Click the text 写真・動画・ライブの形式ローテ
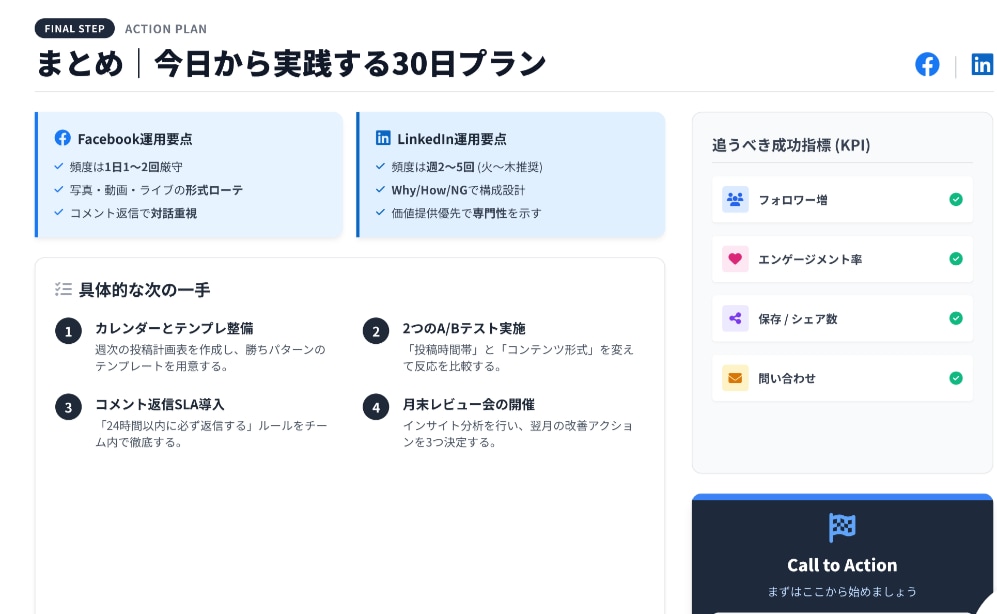Image resolution: width=997 pixels, height=614 pixels. tap(156, 190)
